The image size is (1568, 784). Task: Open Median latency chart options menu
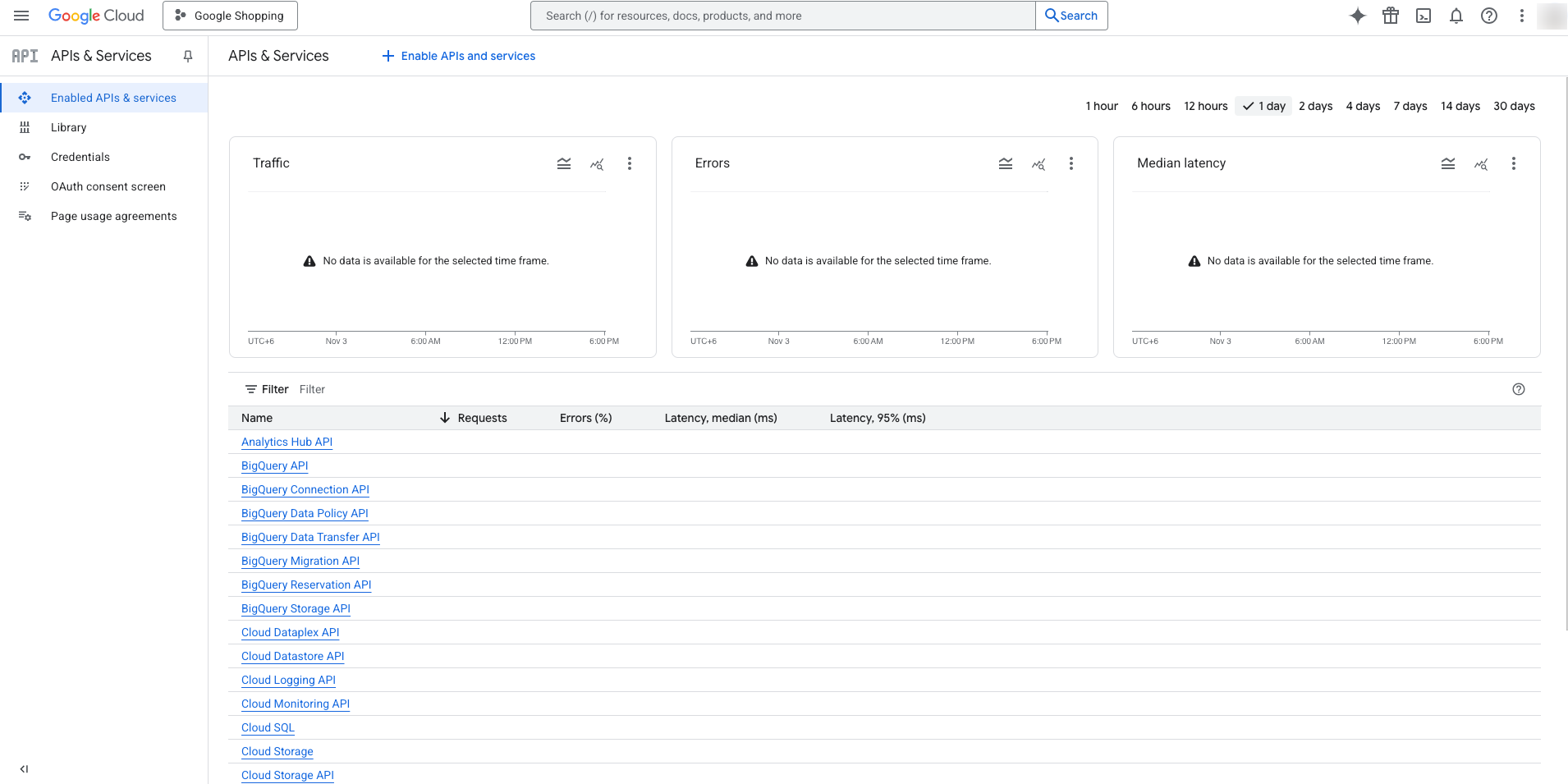[x=1513, y=163]
